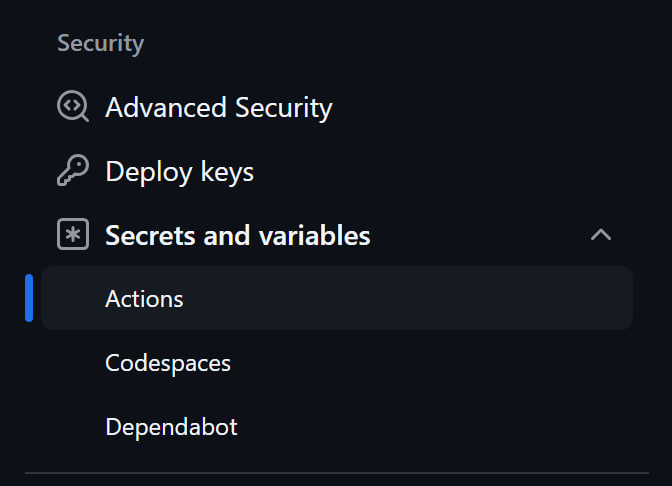The height and width of the screenshot is (486, 672).
Task: Click space between Secrets label and chevron
Action: coord(480,235)
